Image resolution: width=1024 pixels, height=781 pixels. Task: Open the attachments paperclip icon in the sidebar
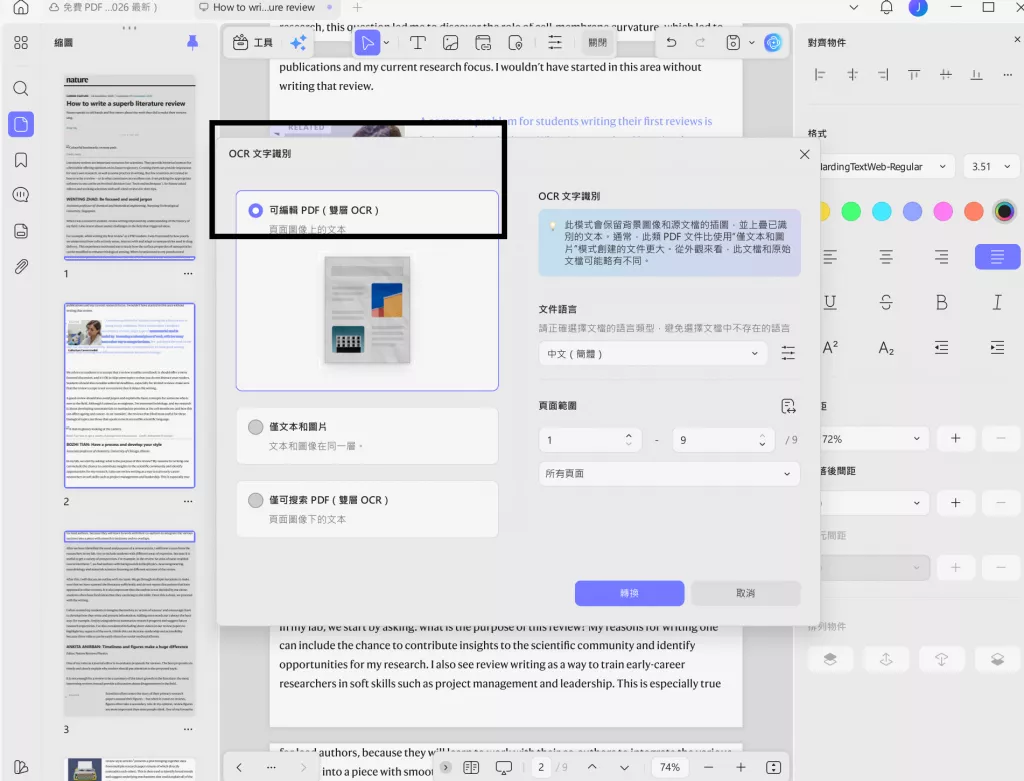(x=20, y=267)
